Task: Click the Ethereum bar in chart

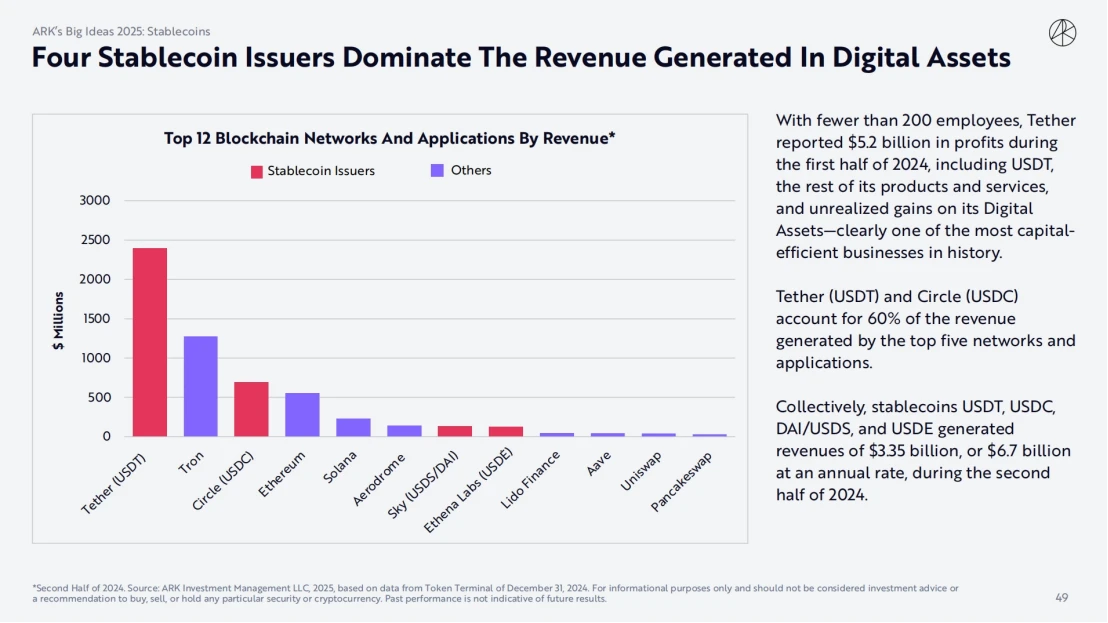Action: tap(302, 414)
